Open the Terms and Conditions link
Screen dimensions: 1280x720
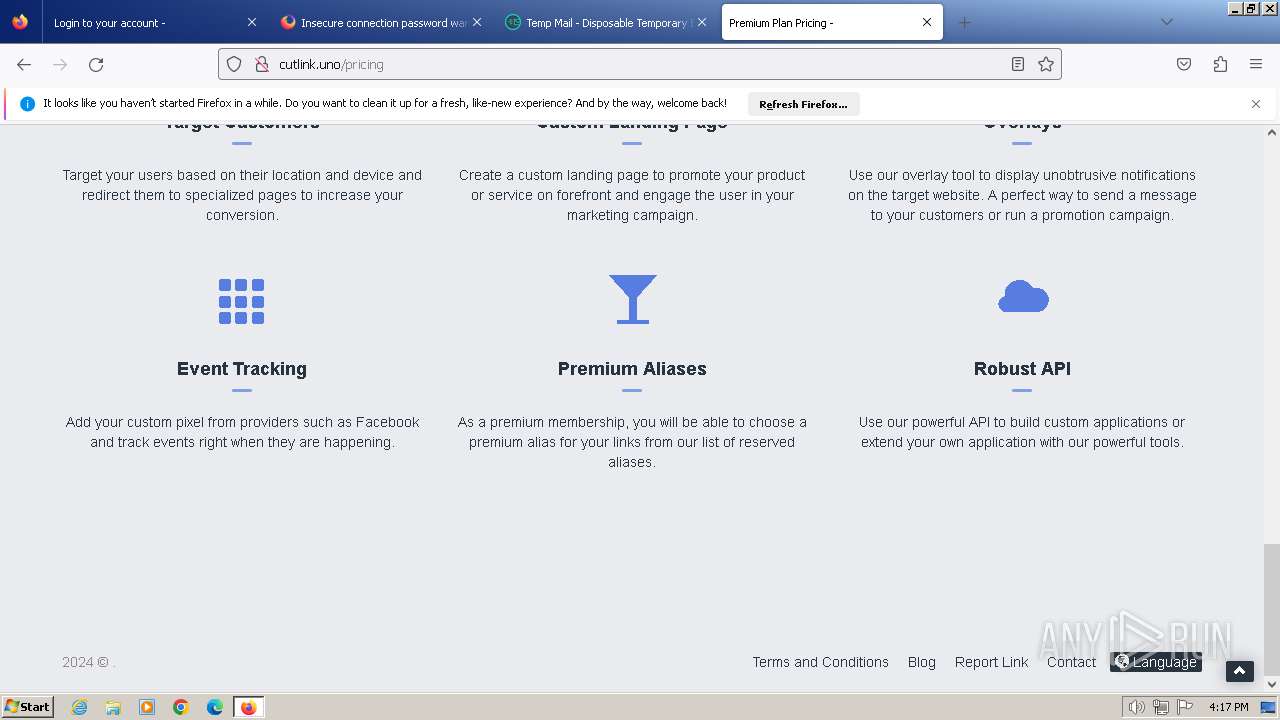tap(821, 662)
